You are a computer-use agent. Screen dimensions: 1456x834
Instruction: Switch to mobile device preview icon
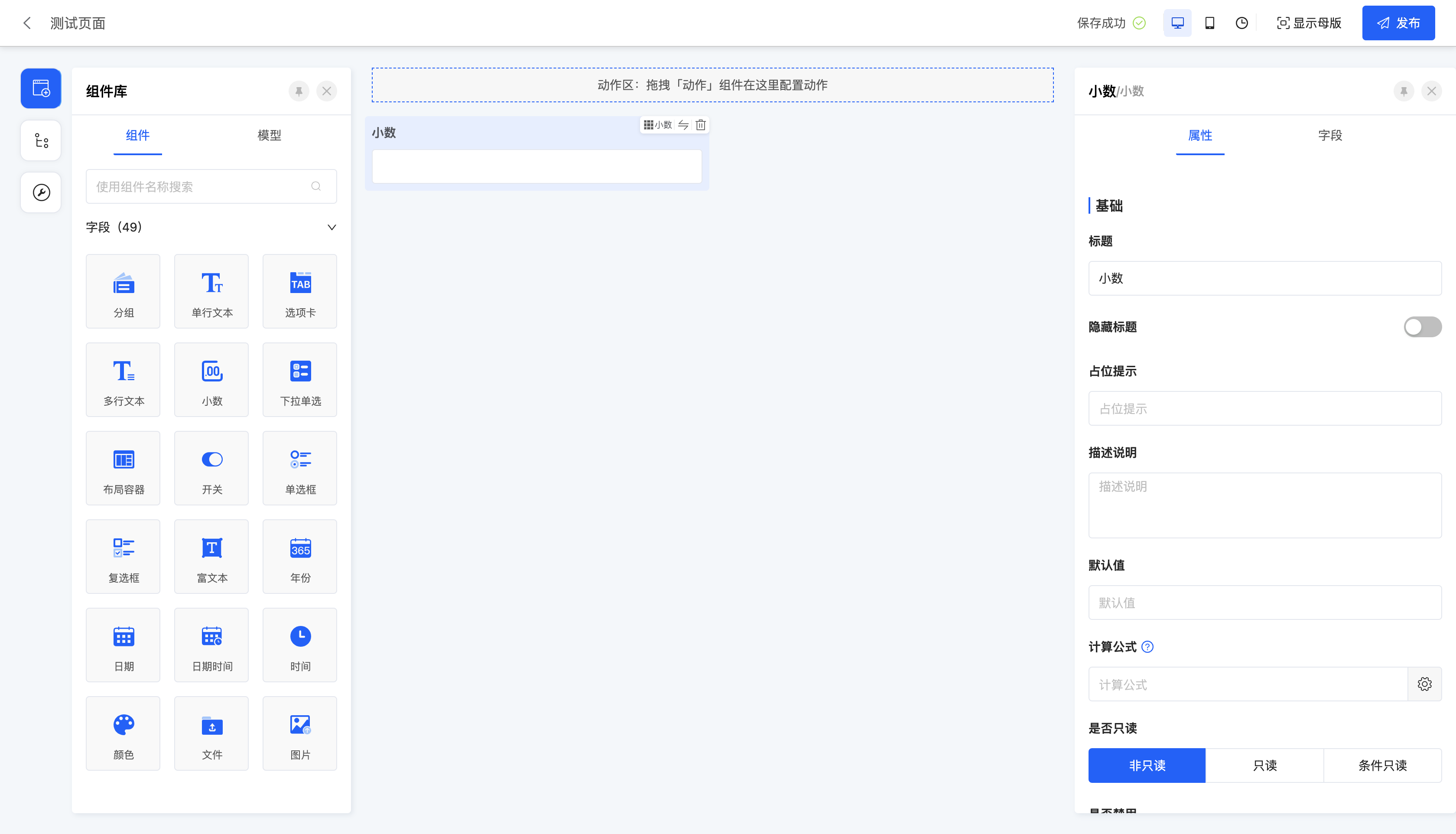[1209, 23]
